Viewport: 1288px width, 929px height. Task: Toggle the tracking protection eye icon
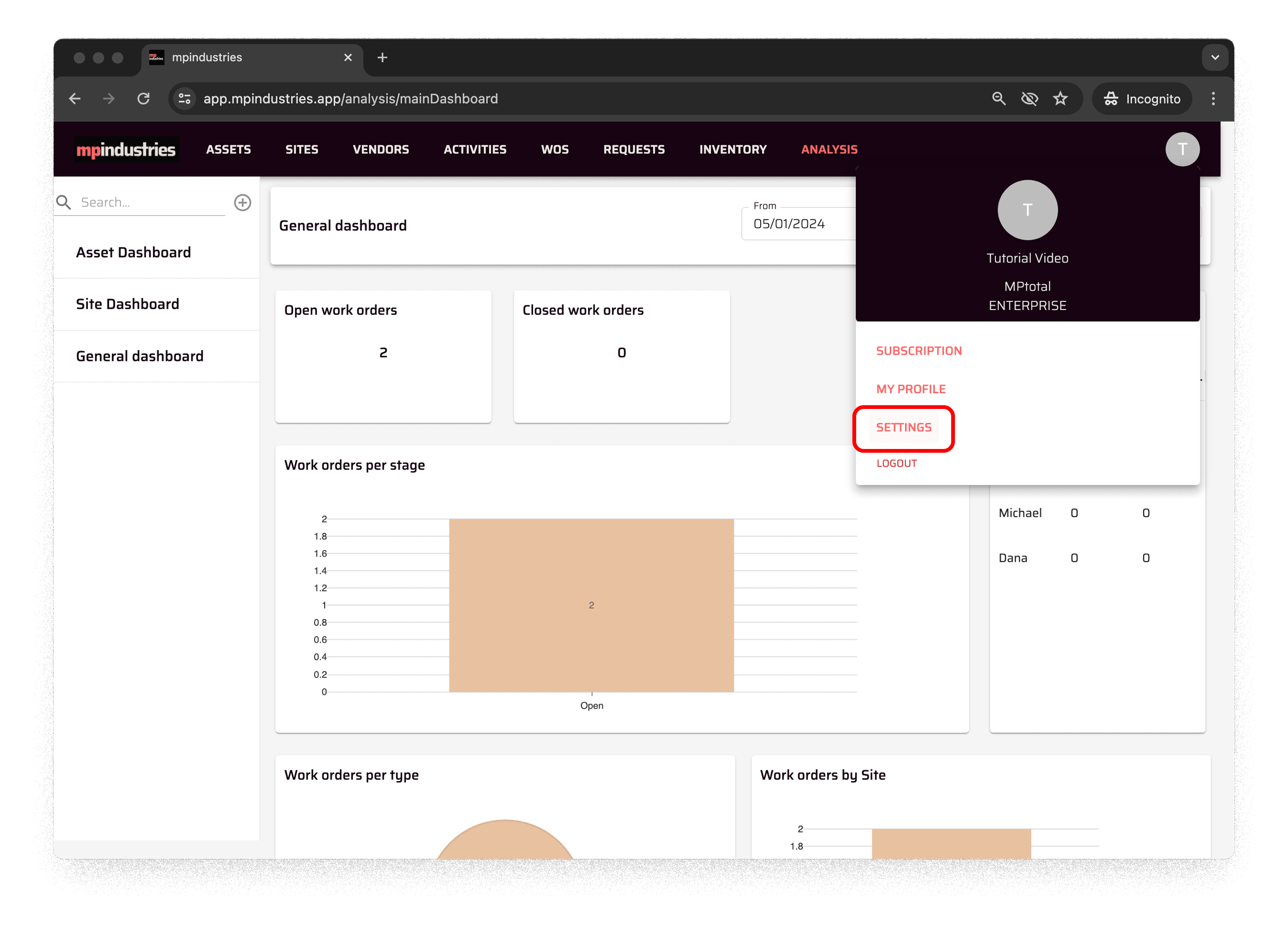[1029, 99]
